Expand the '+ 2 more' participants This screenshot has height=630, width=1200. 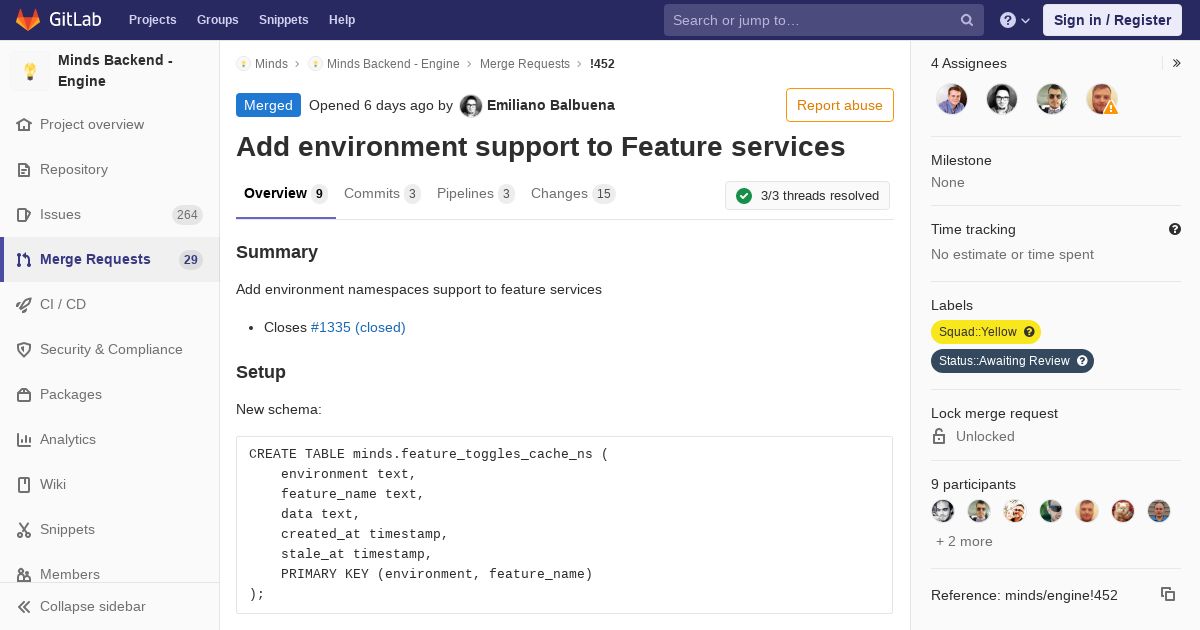pos(964,541)
